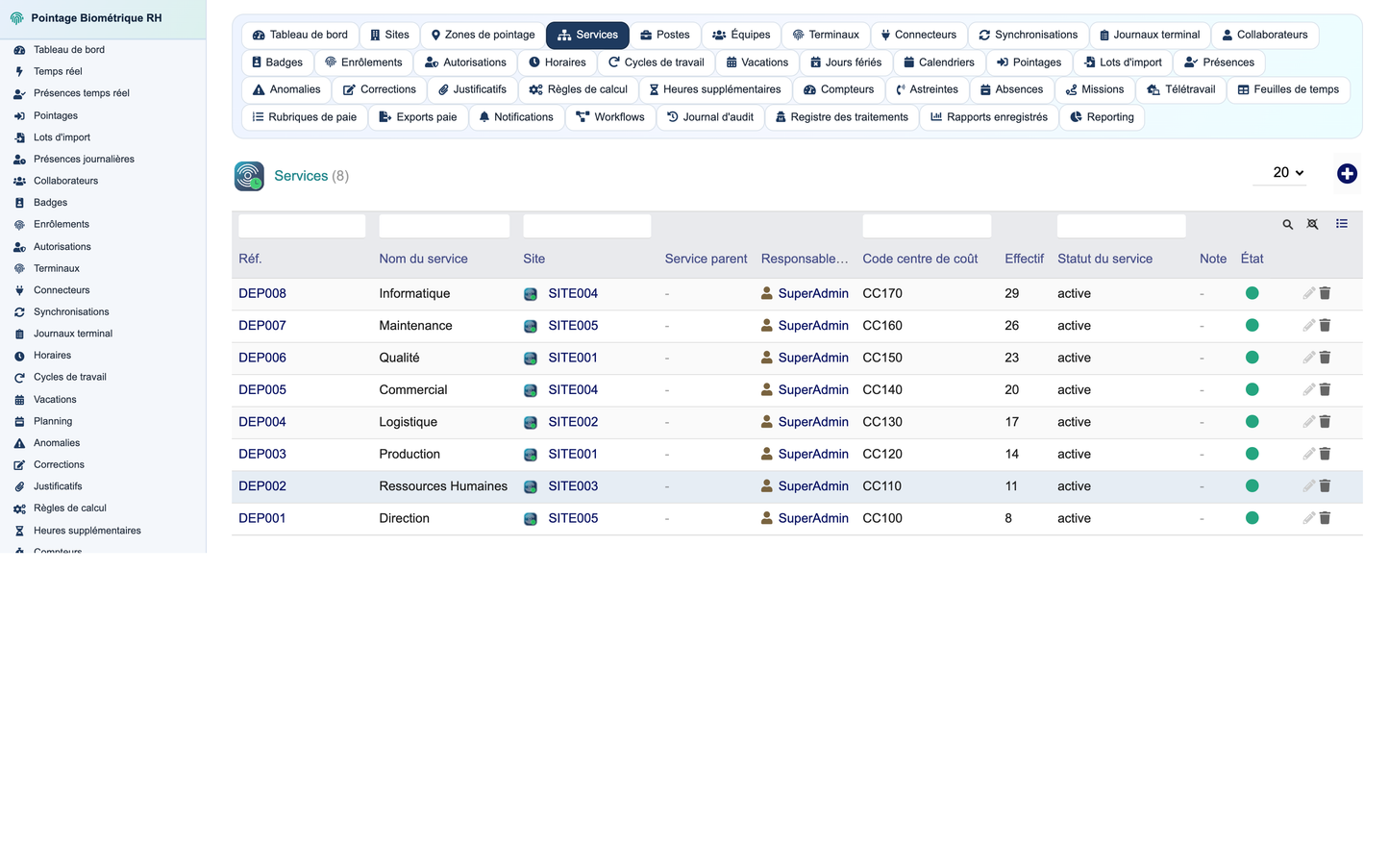
Task: Open SITE005 link in Maintenance row
Action: tap(573, 326)
